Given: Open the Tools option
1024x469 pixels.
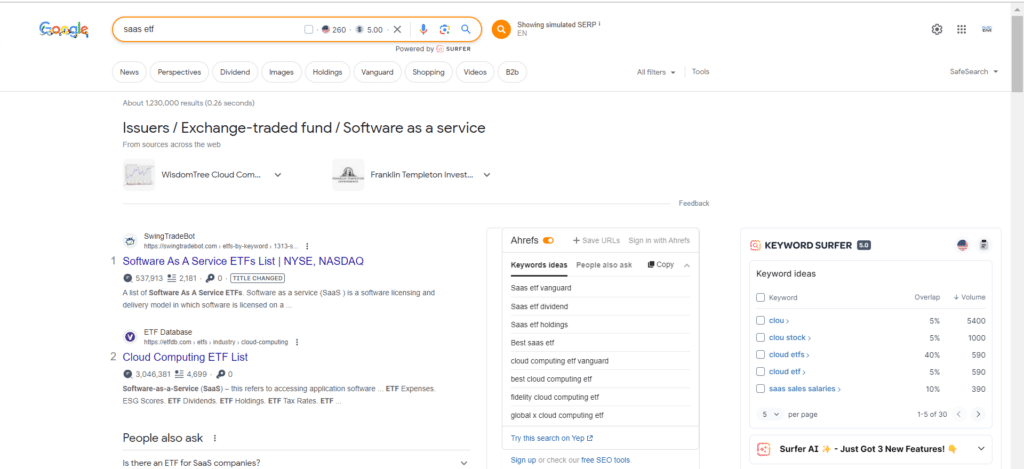Looking at the screenshot, I should [x=701, y=72].
